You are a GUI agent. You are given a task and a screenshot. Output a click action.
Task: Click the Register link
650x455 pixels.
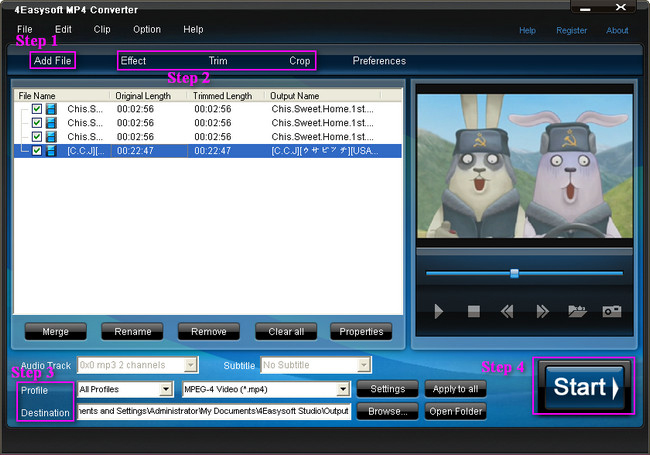pyautogui.click(x=571, y=31)
